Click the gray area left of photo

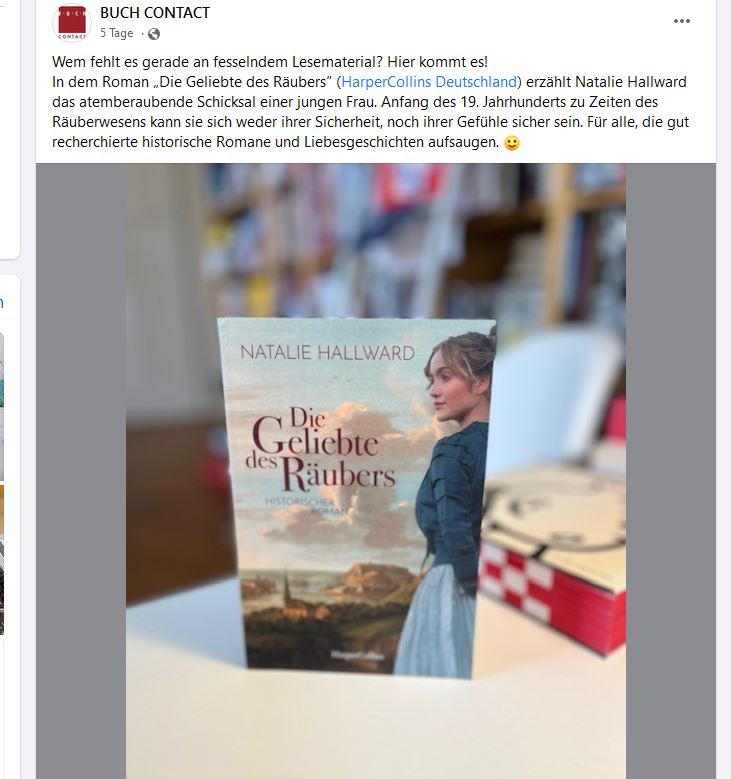[x=81, y=471]
